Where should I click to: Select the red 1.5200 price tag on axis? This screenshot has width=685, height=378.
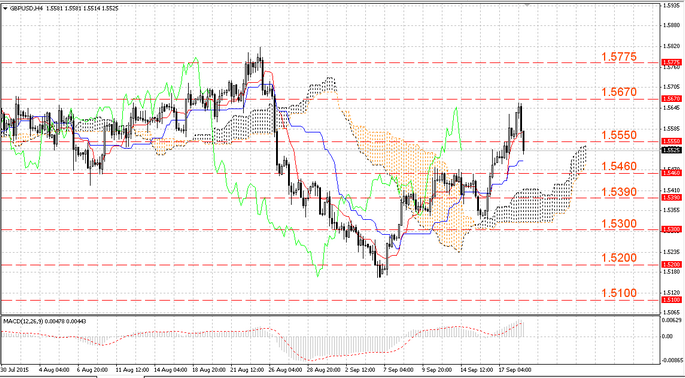click(672, 264)
